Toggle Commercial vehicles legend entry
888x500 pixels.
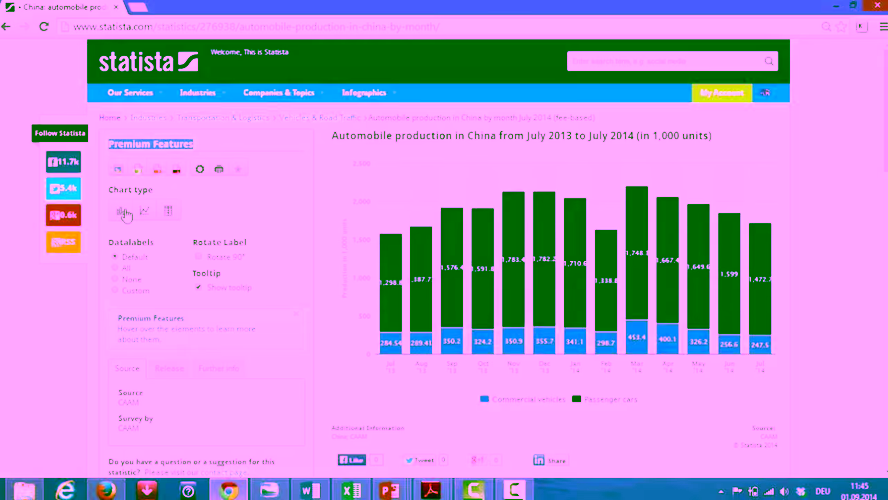click(523, 399)
